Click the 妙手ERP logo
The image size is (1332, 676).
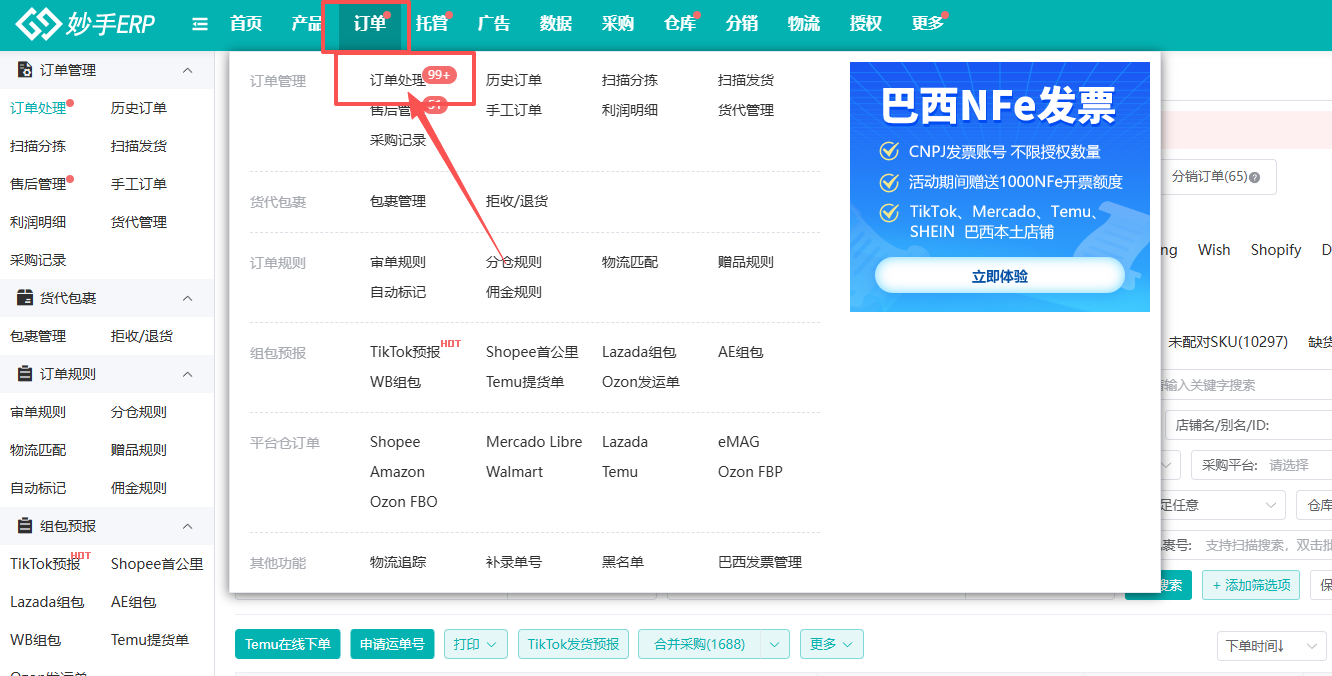pos(85,23)
